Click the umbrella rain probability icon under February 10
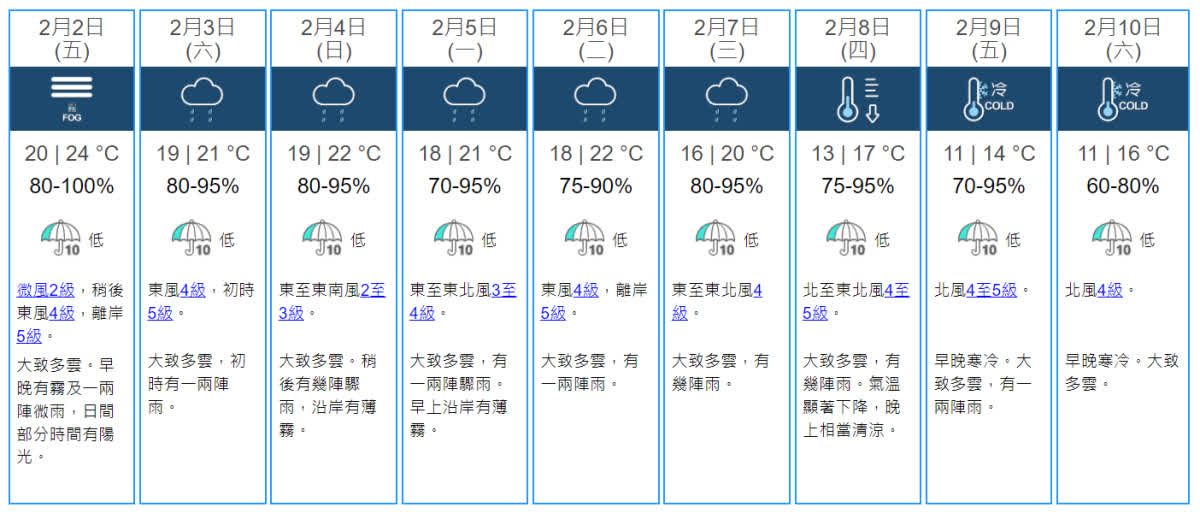 (1112, 238)
